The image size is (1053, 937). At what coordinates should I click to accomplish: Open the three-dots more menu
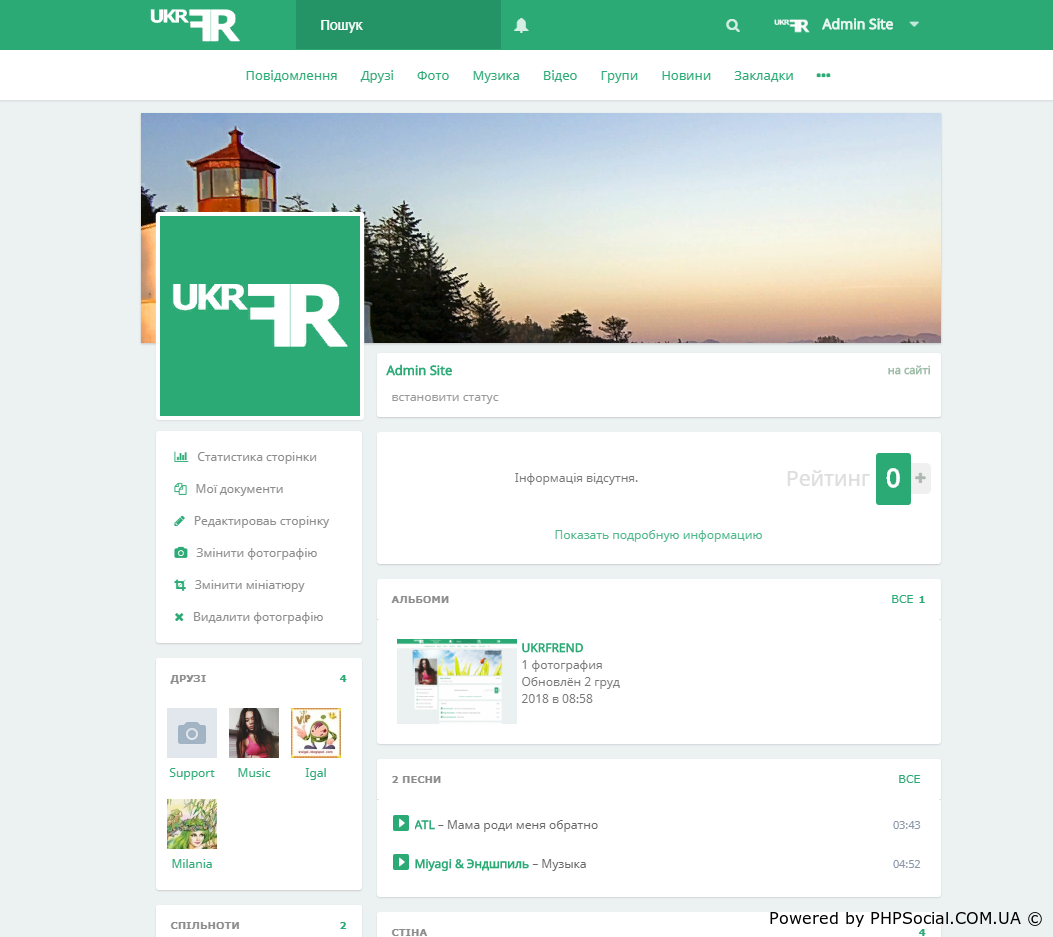tap(823, 75)
